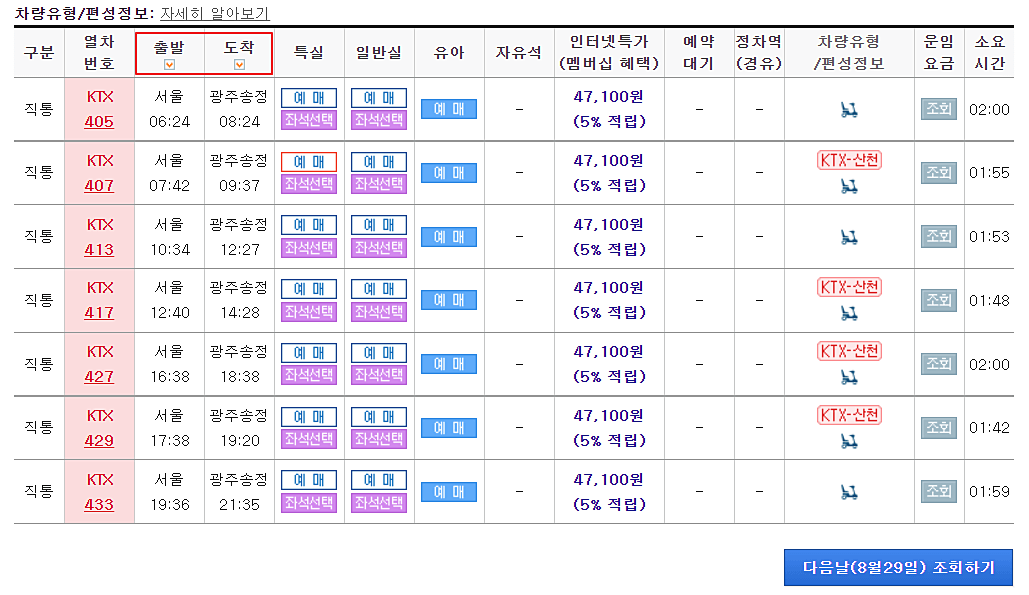The image size is (1029, 595).
Task: Book 유아 seat on KTX 417
Action: click(x=449, y=300)
